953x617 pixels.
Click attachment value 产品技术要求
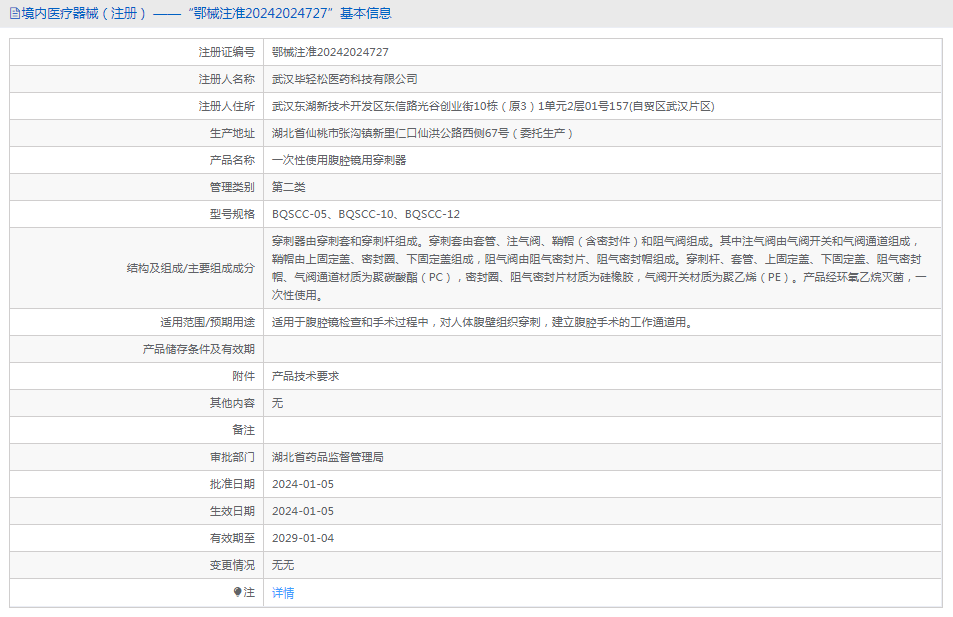click(x=305, y=376)
